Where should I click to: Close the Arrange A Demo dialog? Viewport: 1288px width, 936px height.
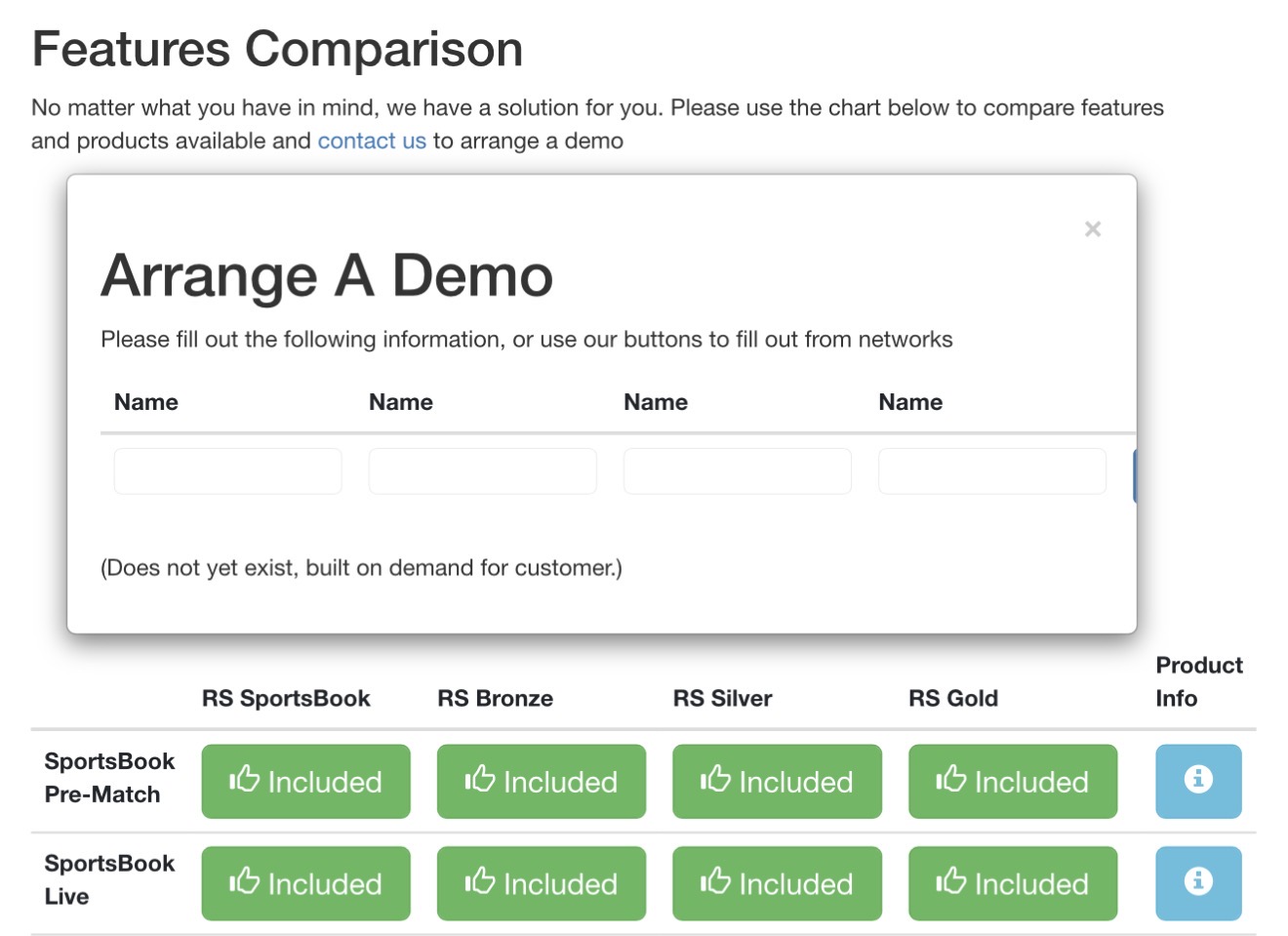[1092, 229]
